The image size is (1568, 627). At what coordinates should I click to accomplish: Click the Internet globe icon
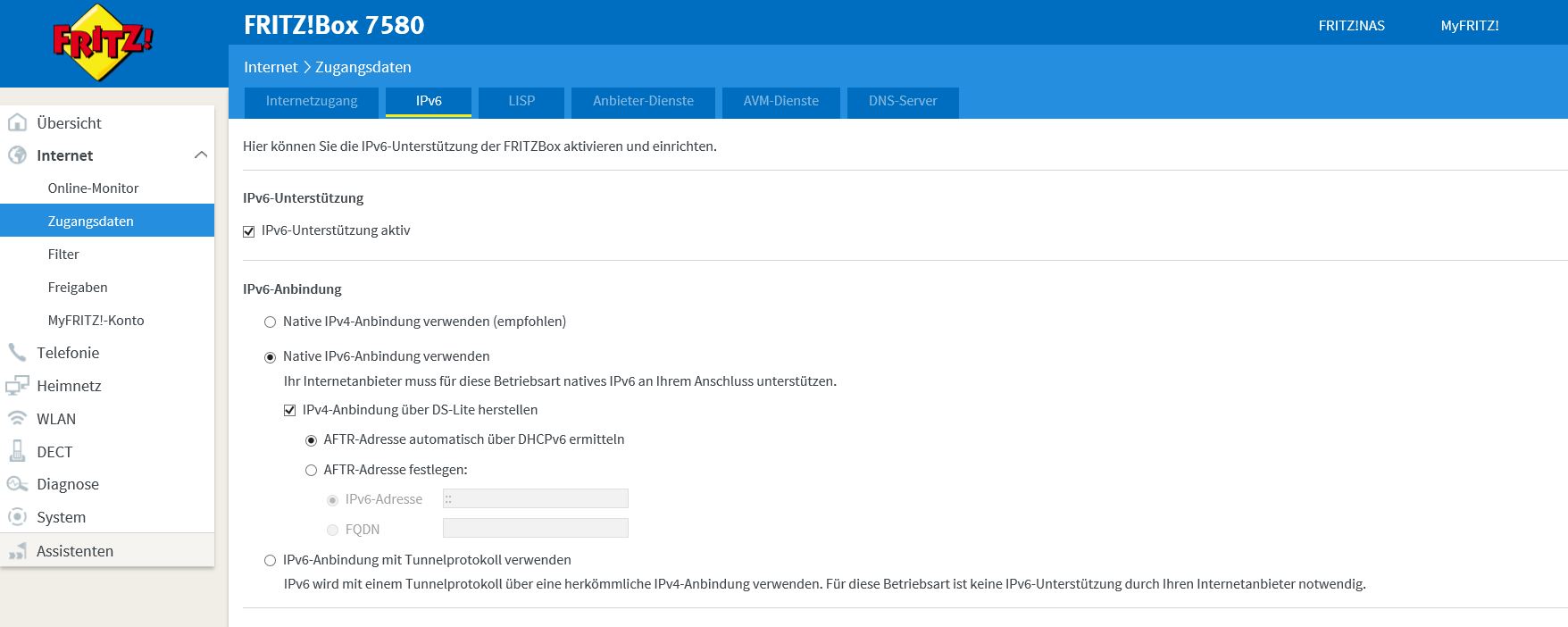pos(17,155)
